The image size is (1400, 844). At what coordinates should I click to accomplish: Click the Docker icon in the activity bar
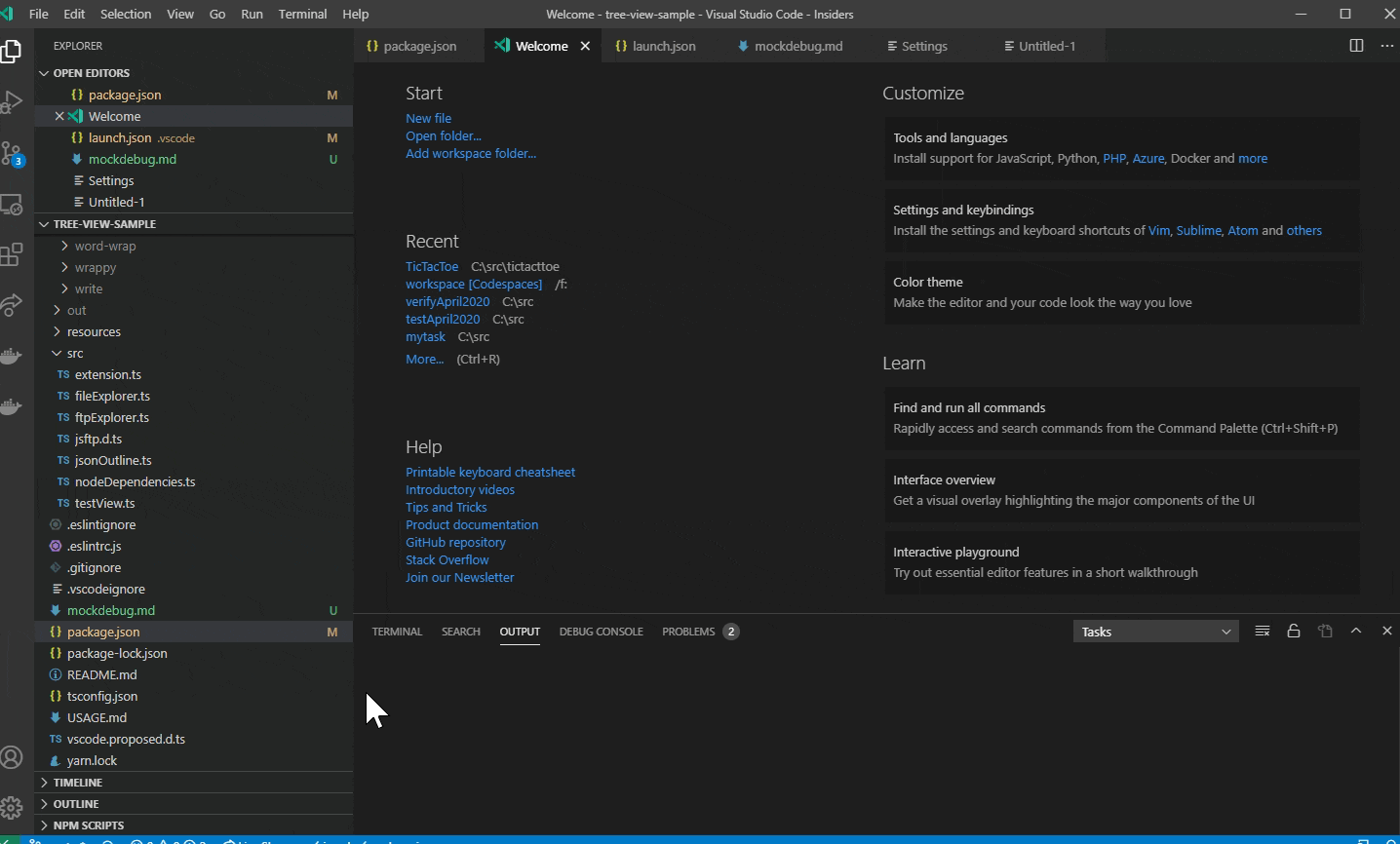[x=13, y=355]
